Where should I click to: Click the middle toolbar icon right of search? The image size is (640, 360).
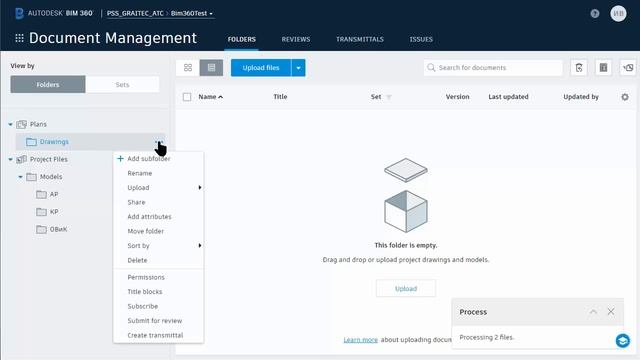(x=603, y=68)
